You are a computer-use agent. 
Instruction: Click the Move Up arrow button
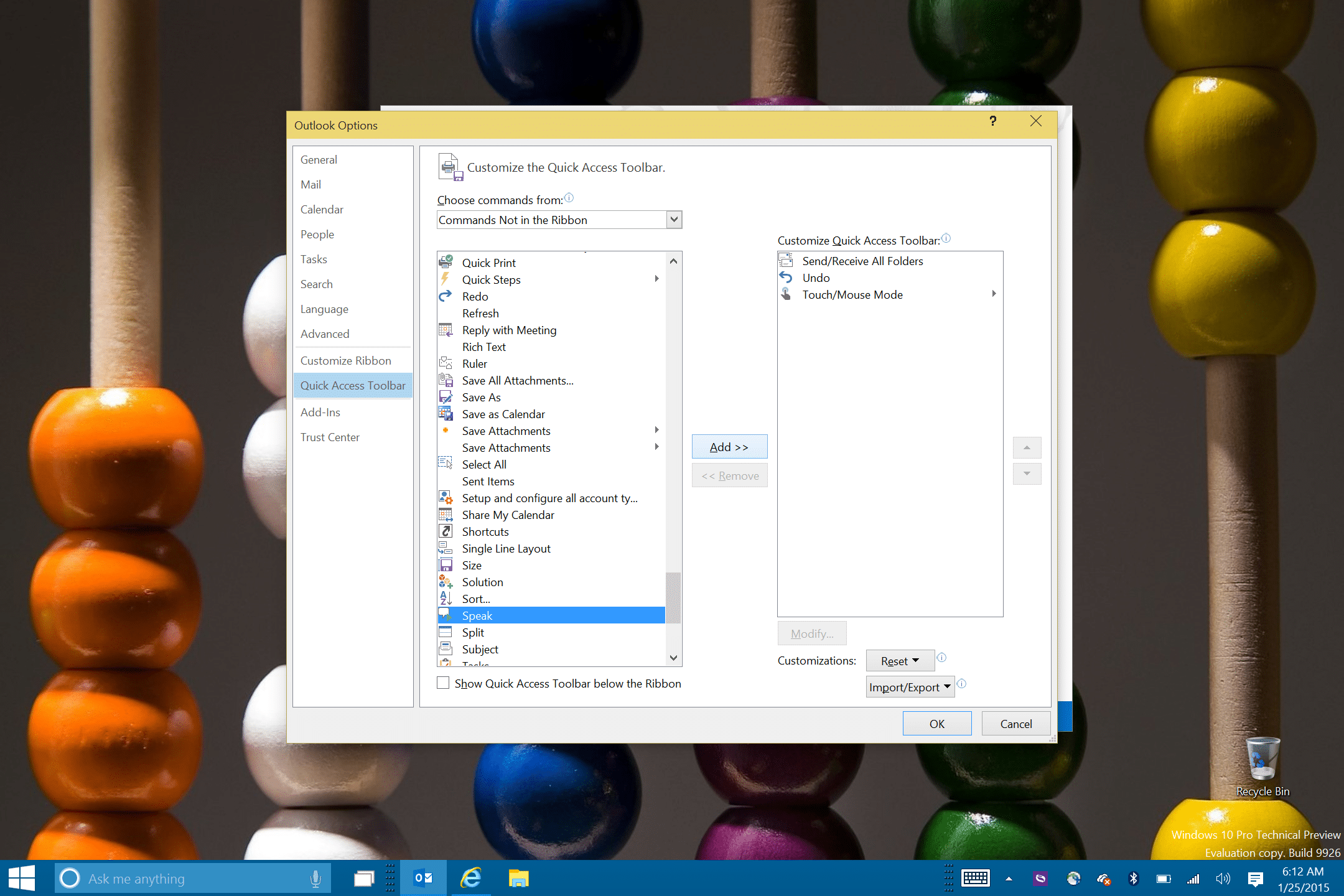1027,447
